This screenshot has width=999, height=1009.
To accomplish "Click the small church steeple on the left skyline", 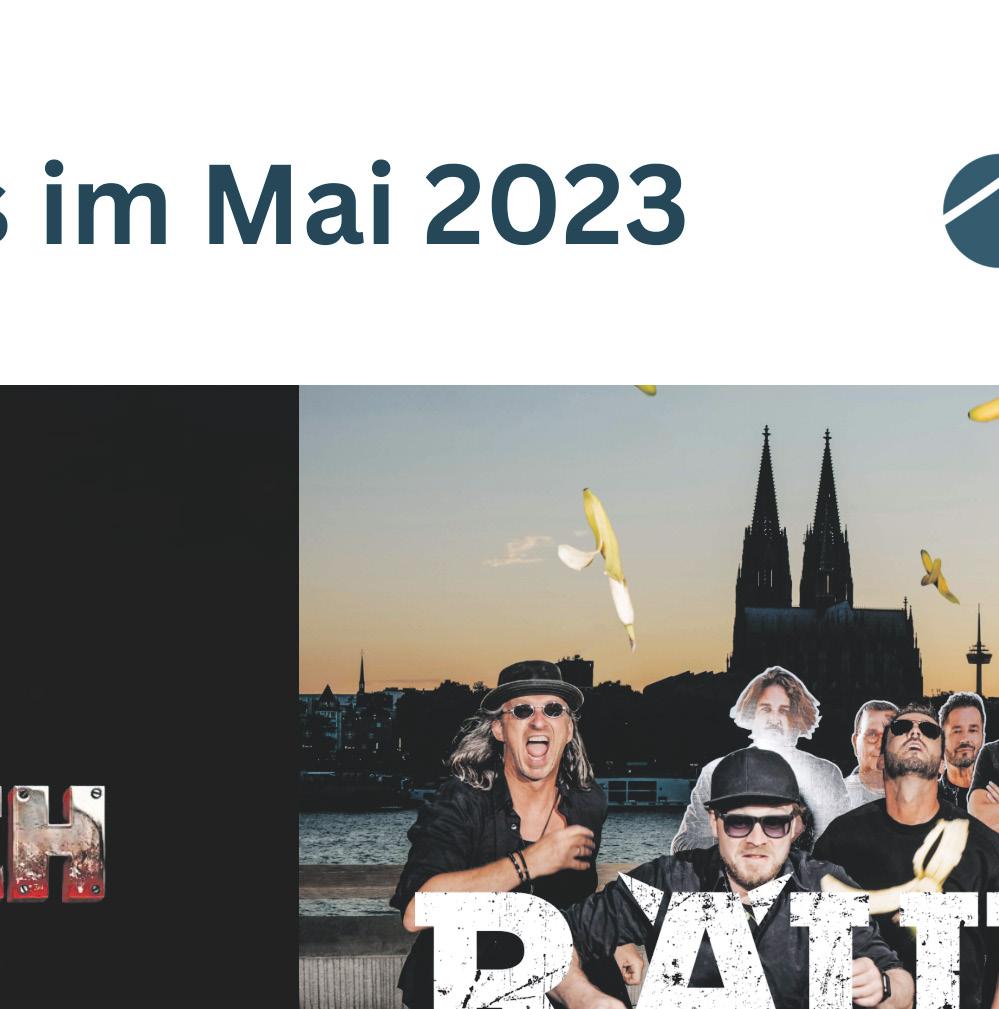I will click(362, 672).
